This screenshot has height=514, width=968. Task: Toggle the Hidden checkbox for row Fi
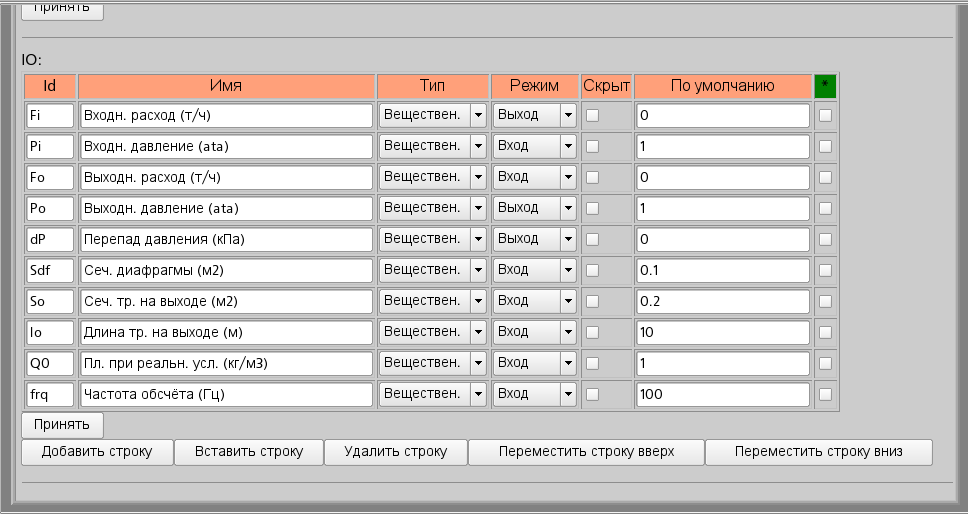click(x=592, y=116)
